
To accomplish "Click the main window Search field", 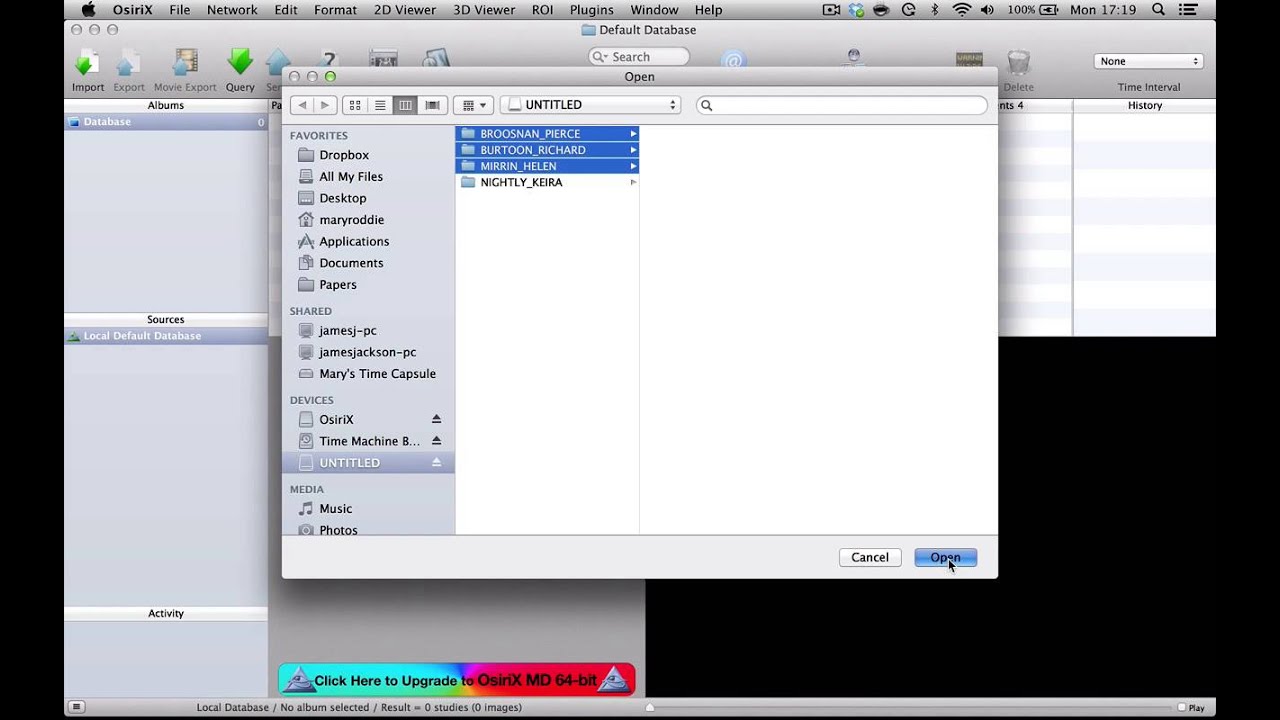I will click(639, 57).
